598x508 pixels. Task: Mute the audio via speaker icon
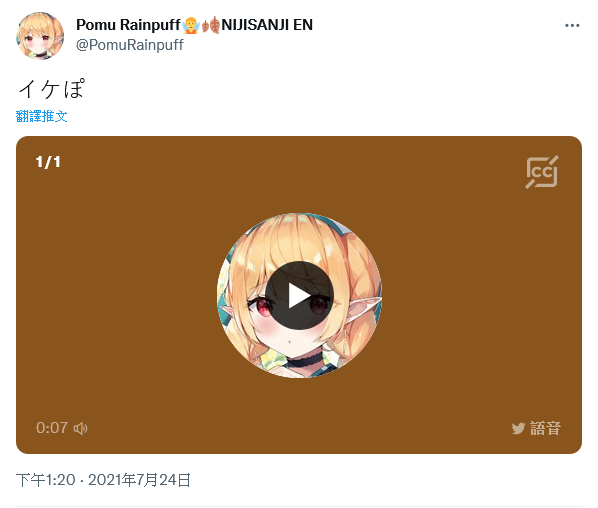click(80, 428)
